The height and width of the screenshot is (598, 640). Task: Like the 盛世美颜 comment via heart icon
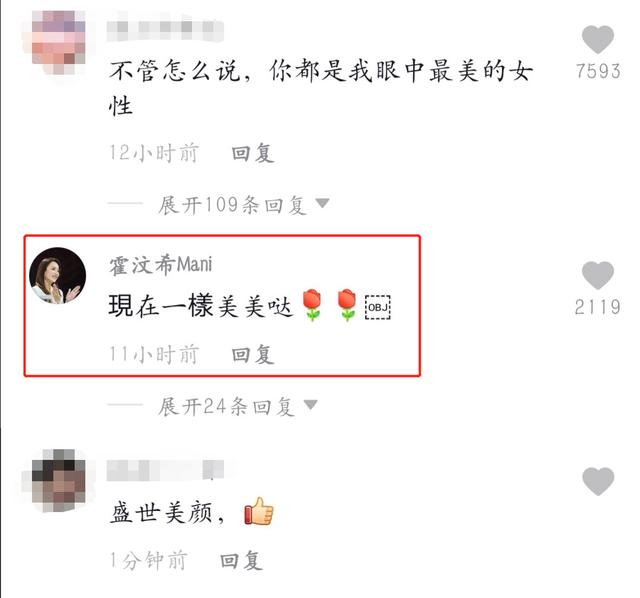pyautogui.click(x=598, y=481)
